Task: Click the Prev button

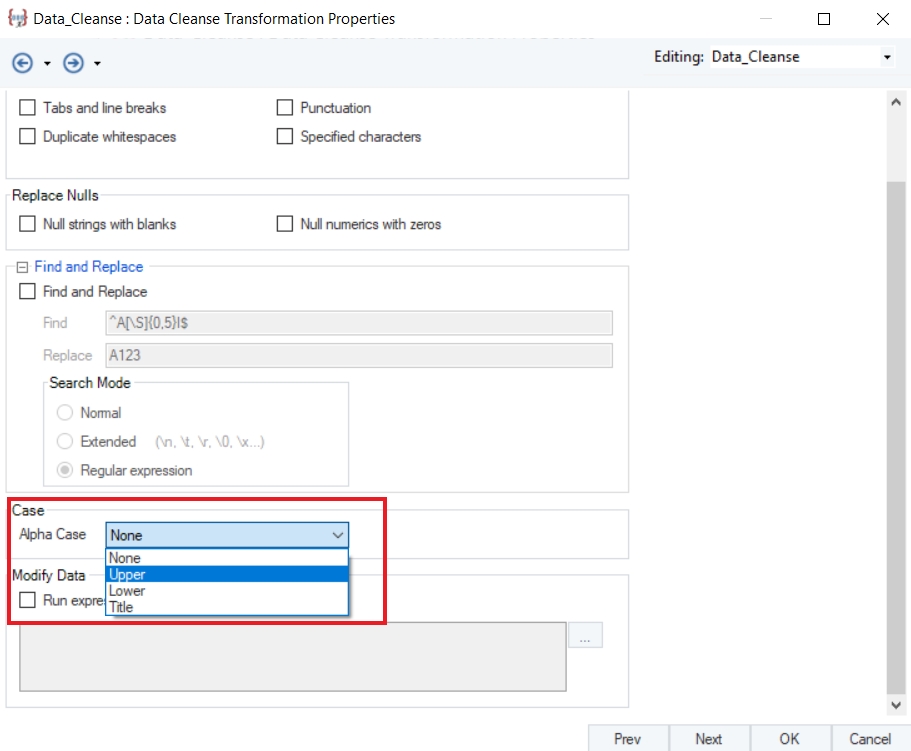Action: pos(627,739)
